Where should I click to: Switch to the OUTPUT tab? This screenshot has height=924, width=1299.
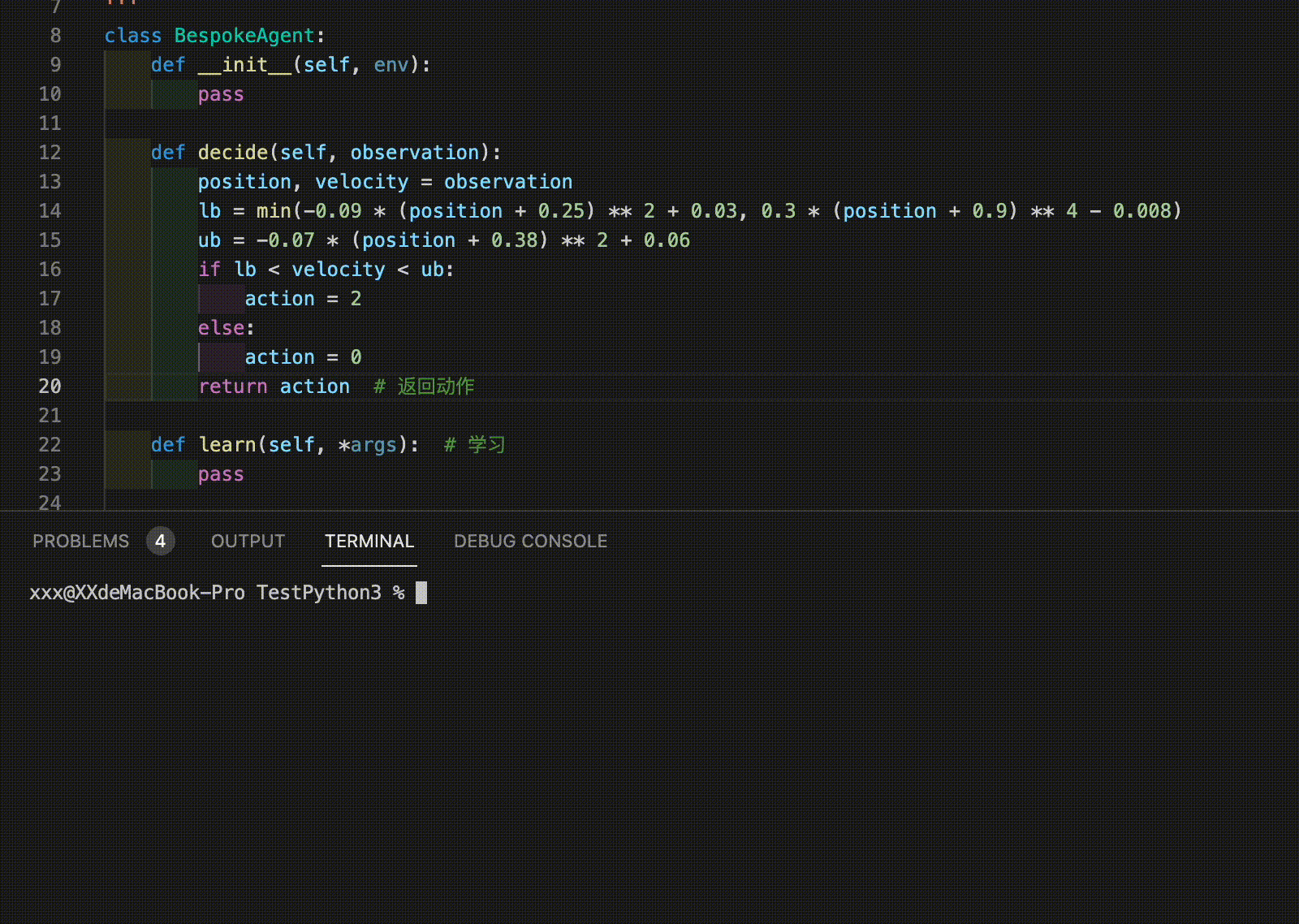[x=248, y=541]
